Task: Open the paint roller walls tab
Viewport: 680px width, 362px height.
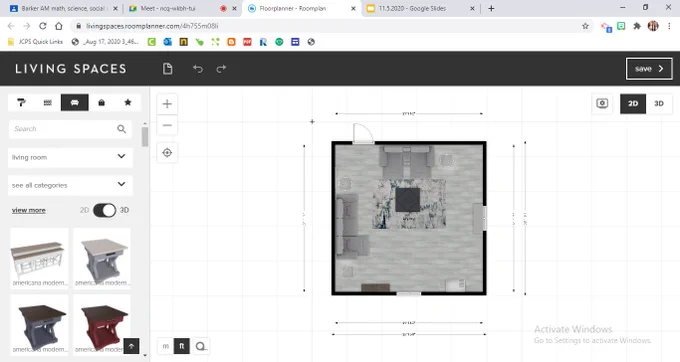Action: (x=21, y=102)
